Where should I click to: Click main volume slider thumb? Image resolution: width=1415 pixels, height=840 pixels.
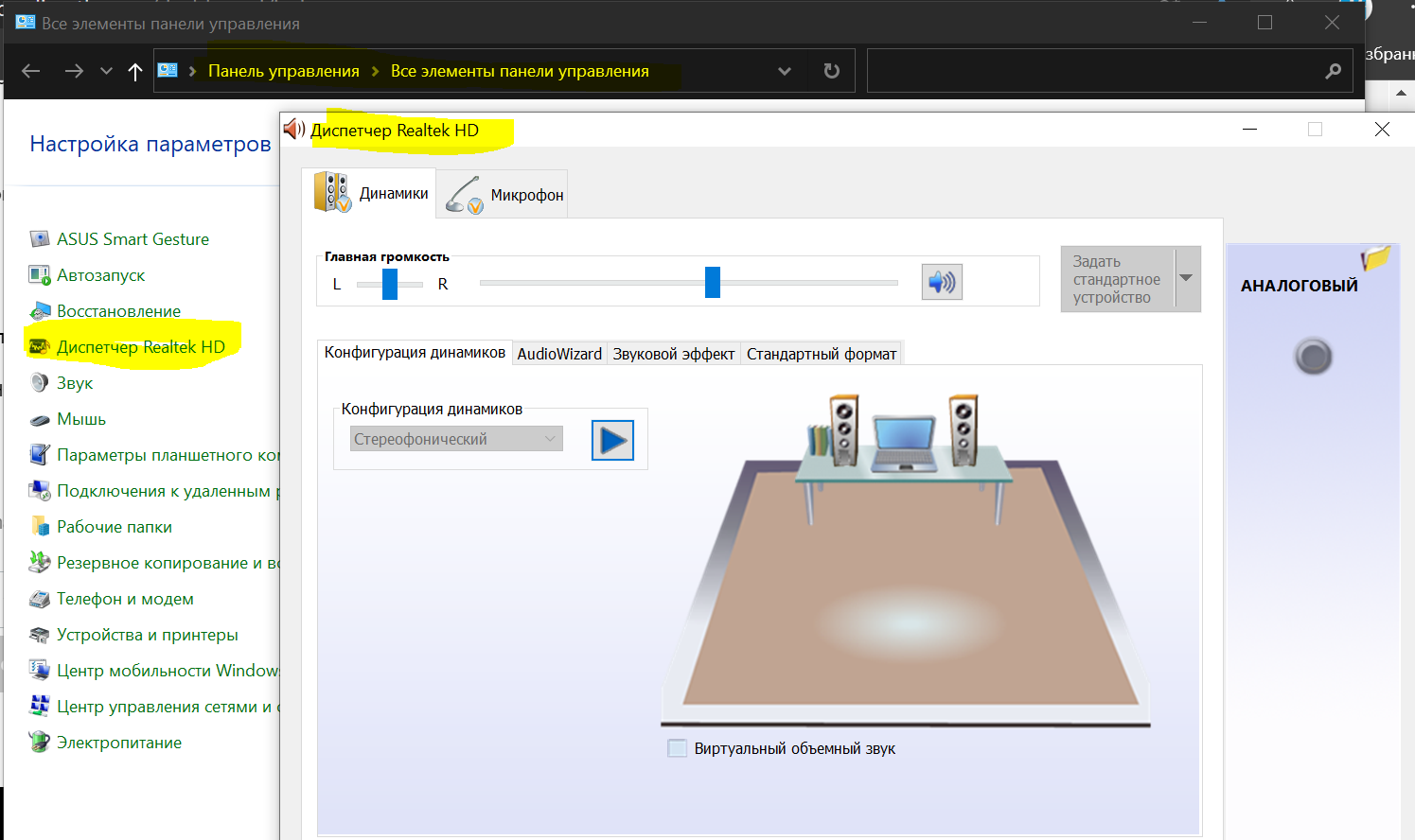pyautogui.click(x=713, y=282)
